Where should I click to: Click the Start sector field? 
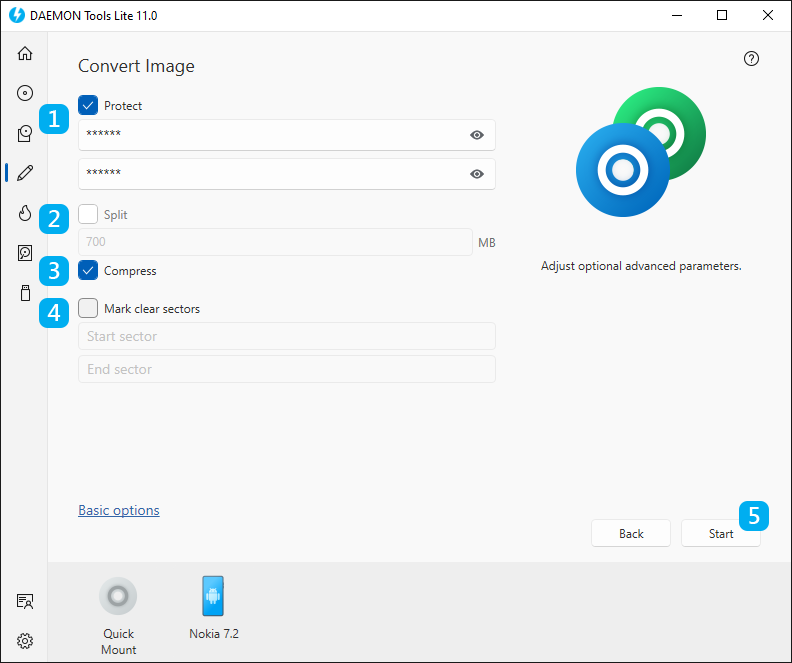[x=287, y=336]
